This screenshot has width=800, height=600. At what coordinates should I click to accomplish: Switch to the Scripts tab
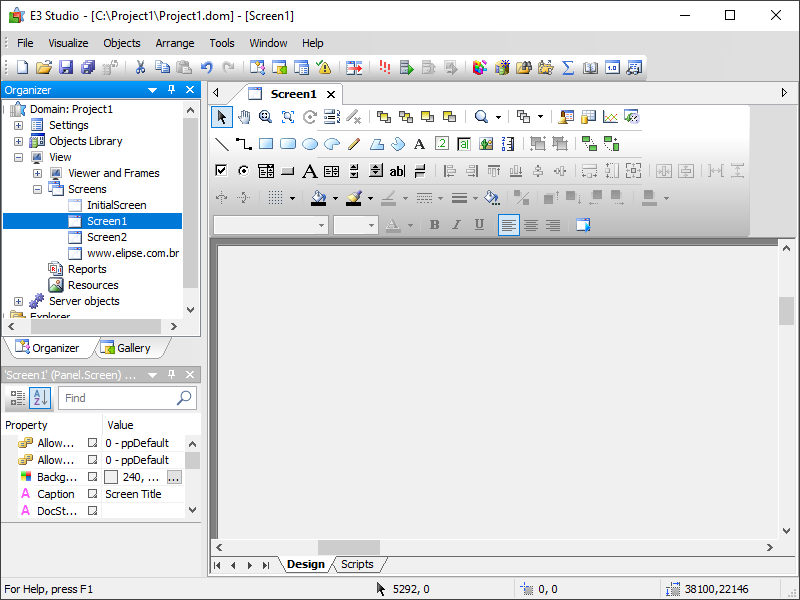click(x=358, y=564)
